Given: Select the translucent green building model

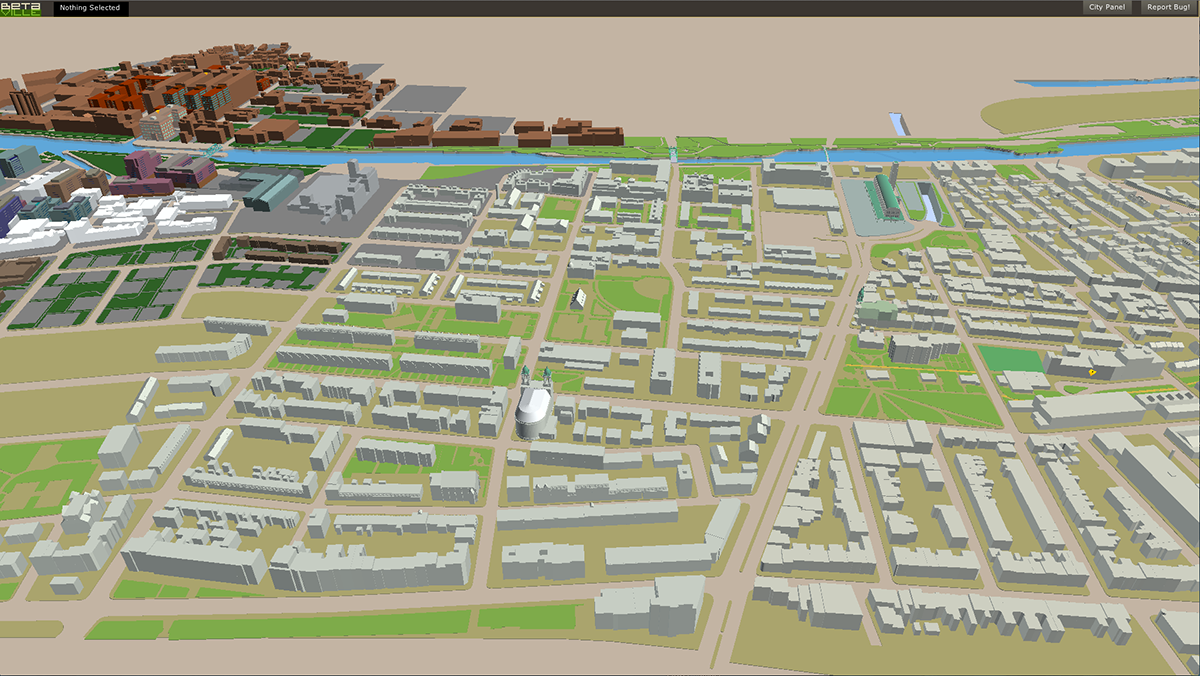Looking at the screenshot, I should [879, 313].
